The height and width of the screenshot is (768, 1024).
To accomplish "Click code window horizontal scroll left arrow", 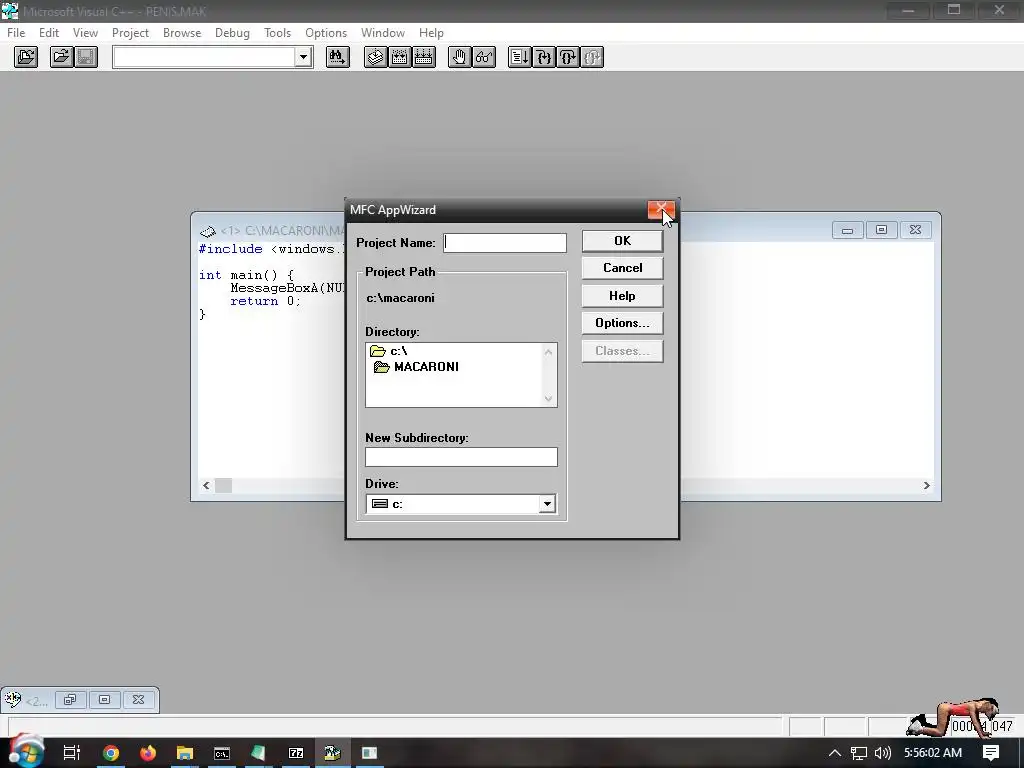I will point(206,485).
